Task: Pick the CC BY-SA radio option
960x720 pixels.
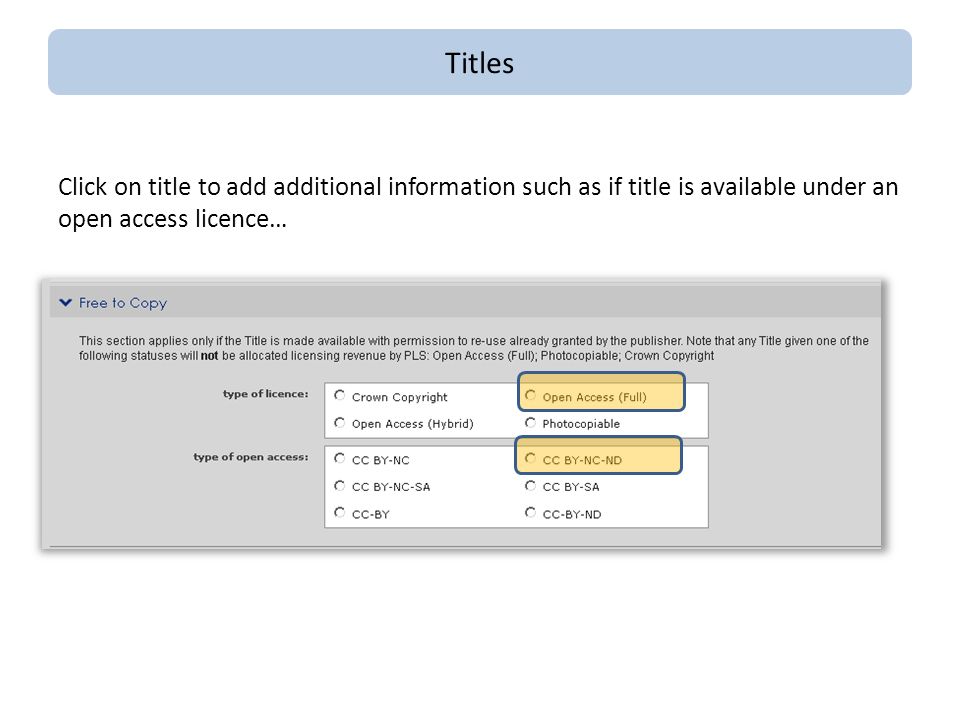Action: point(530,486)
